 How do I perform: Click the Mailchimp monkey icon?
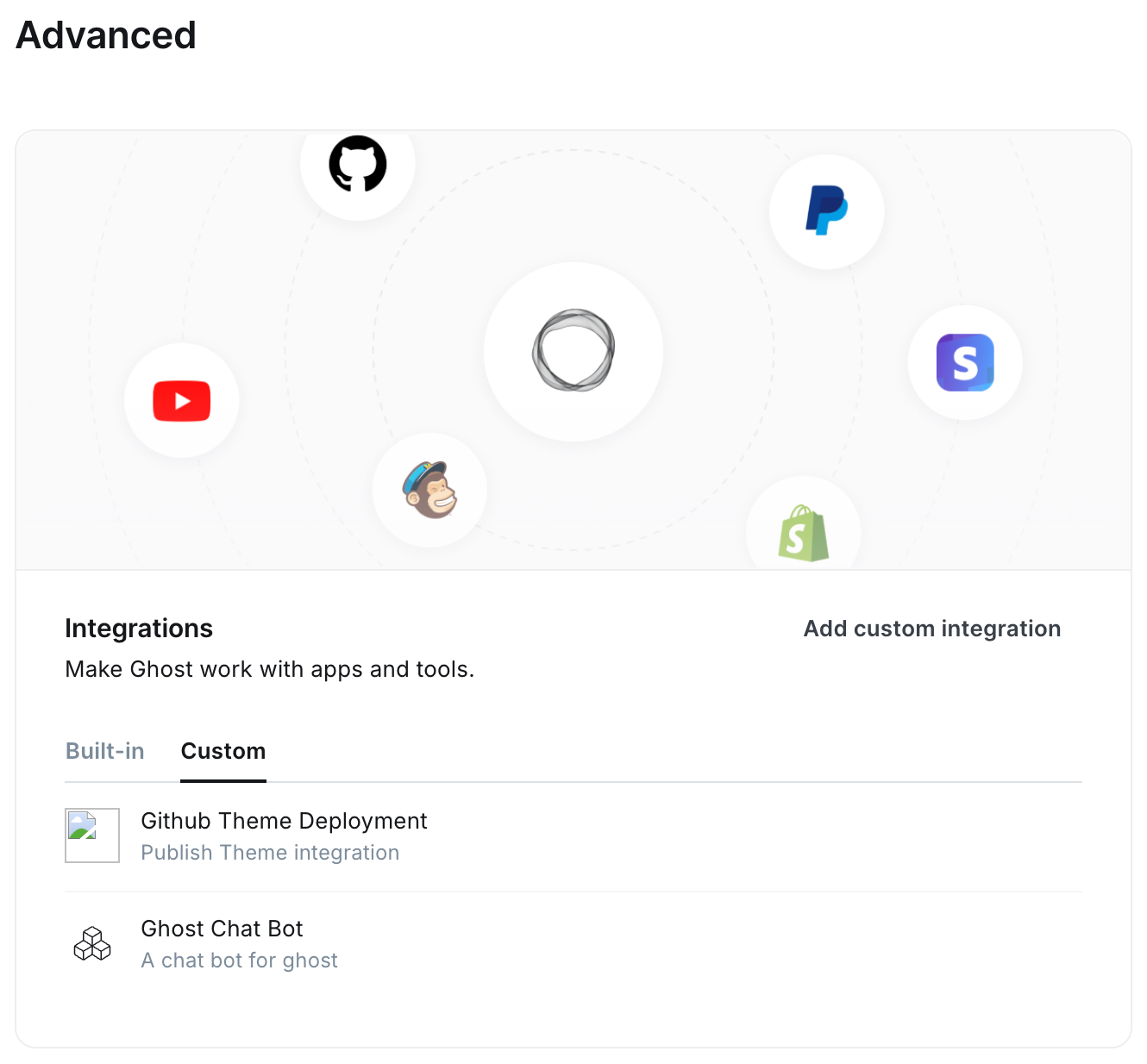point(429,490)
